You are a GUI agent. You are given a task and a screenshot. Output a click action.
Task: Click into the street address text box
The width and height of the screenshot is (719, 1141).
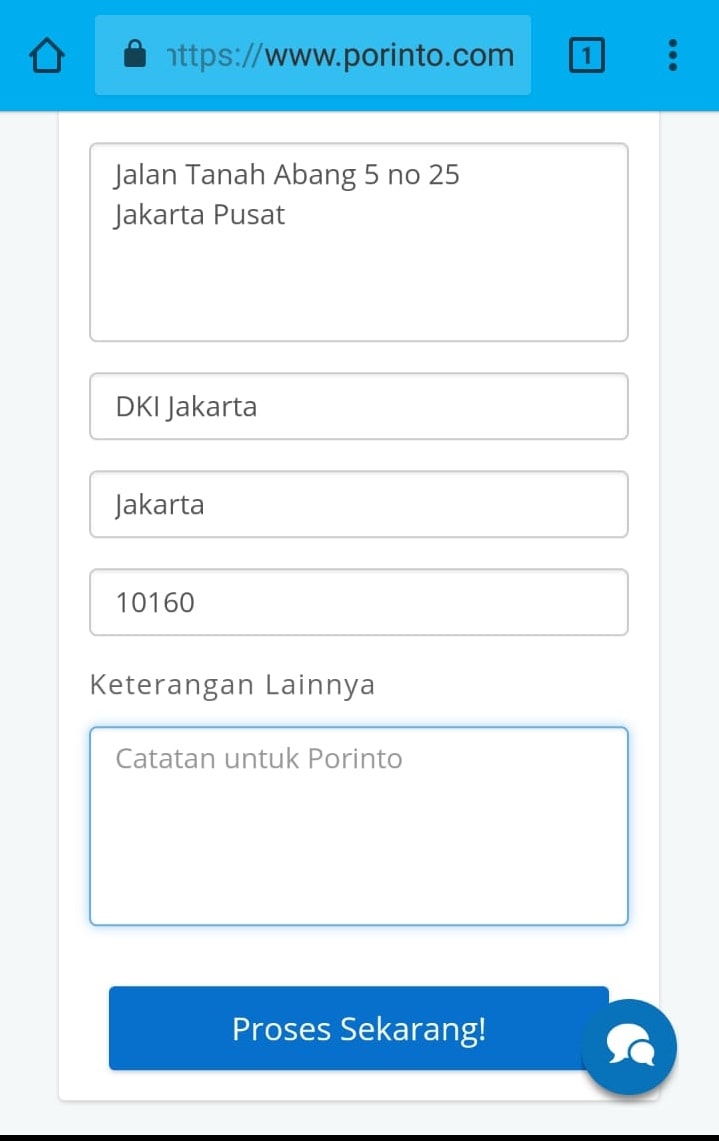click(x=359, y=242)
